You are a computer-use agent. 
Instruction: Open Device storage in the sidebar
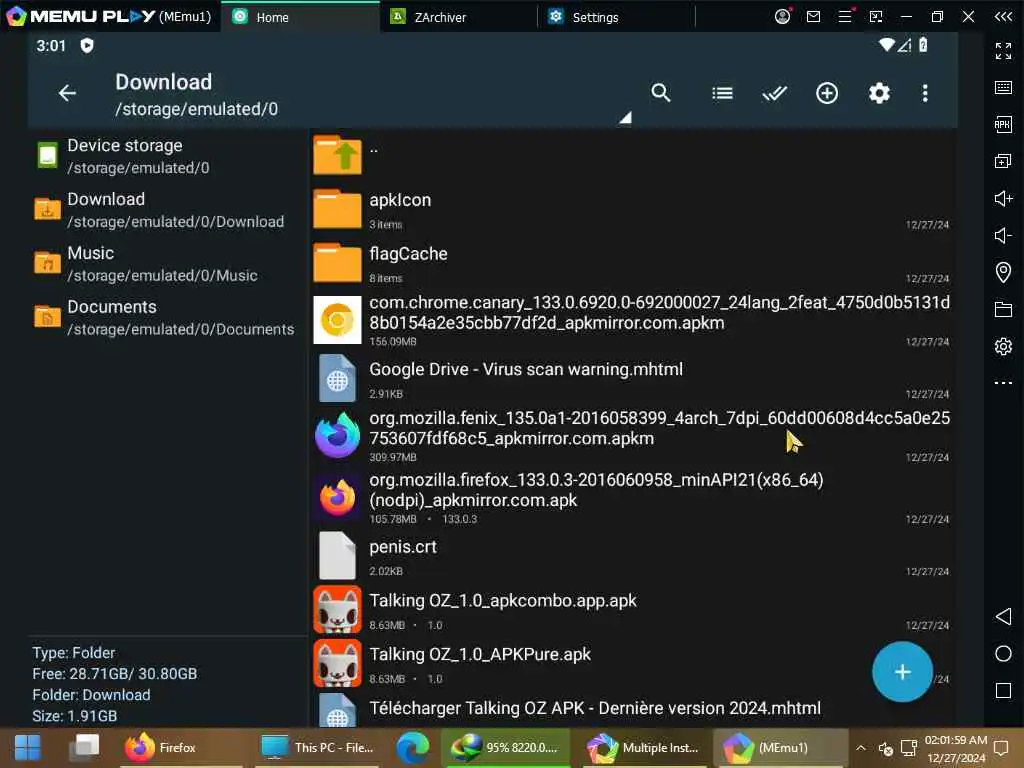(167, 156)
